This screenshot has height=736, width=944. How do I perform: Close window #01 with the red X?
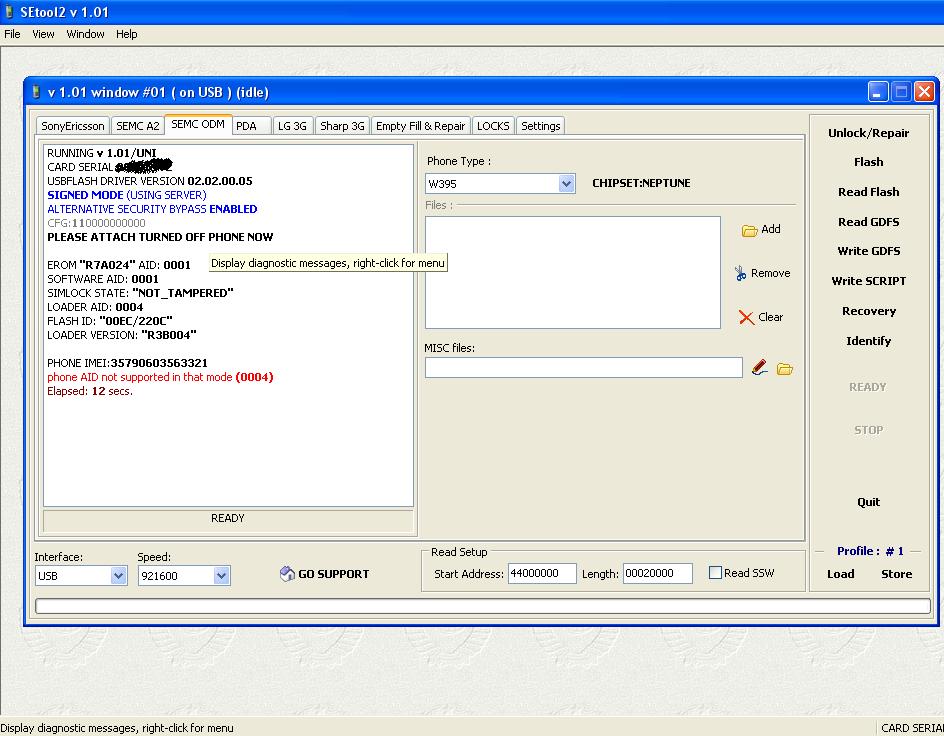pos(924,92)
